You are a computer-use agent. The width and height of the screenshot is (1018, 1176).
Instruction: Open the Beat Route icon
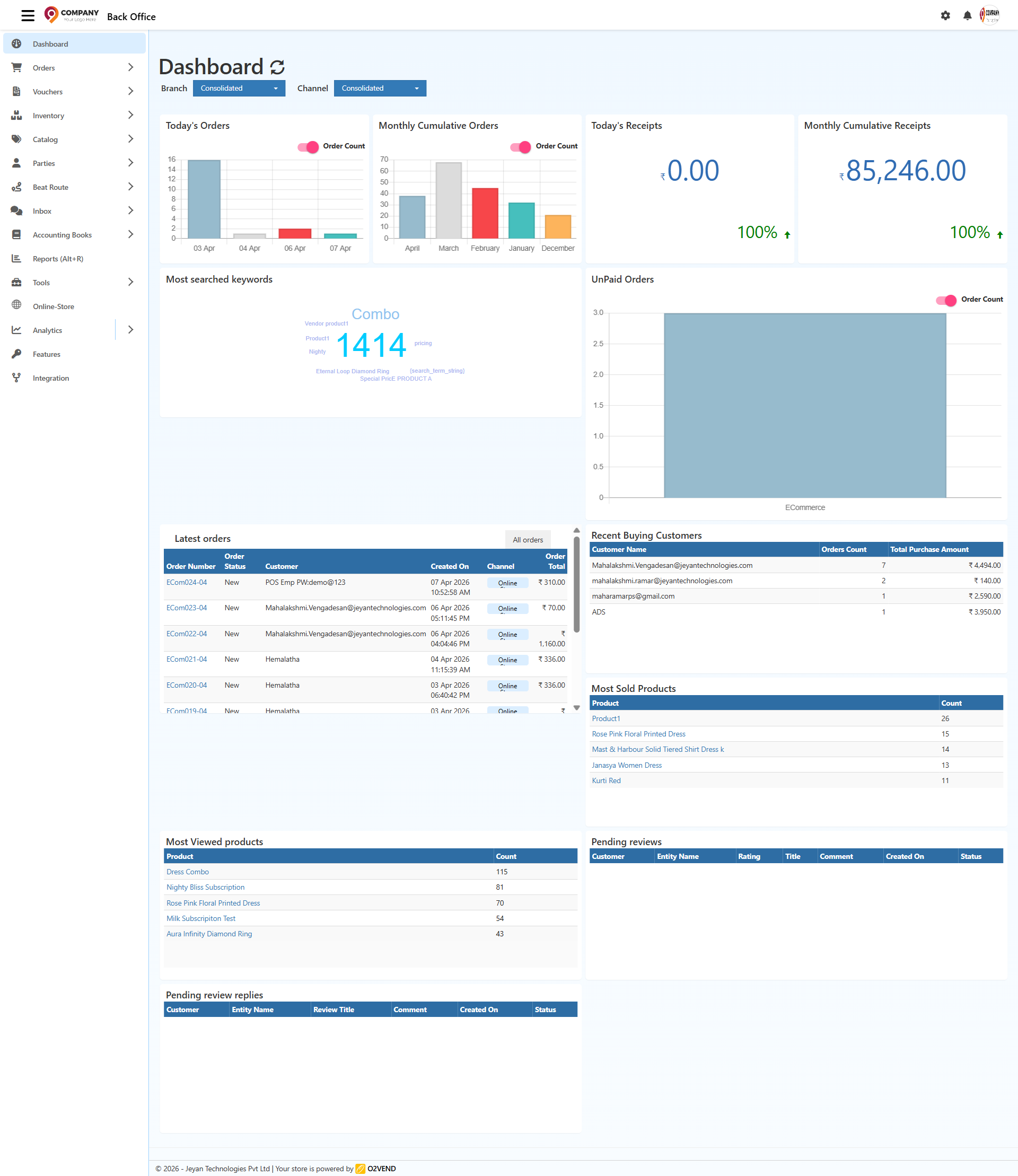(16, 187)
